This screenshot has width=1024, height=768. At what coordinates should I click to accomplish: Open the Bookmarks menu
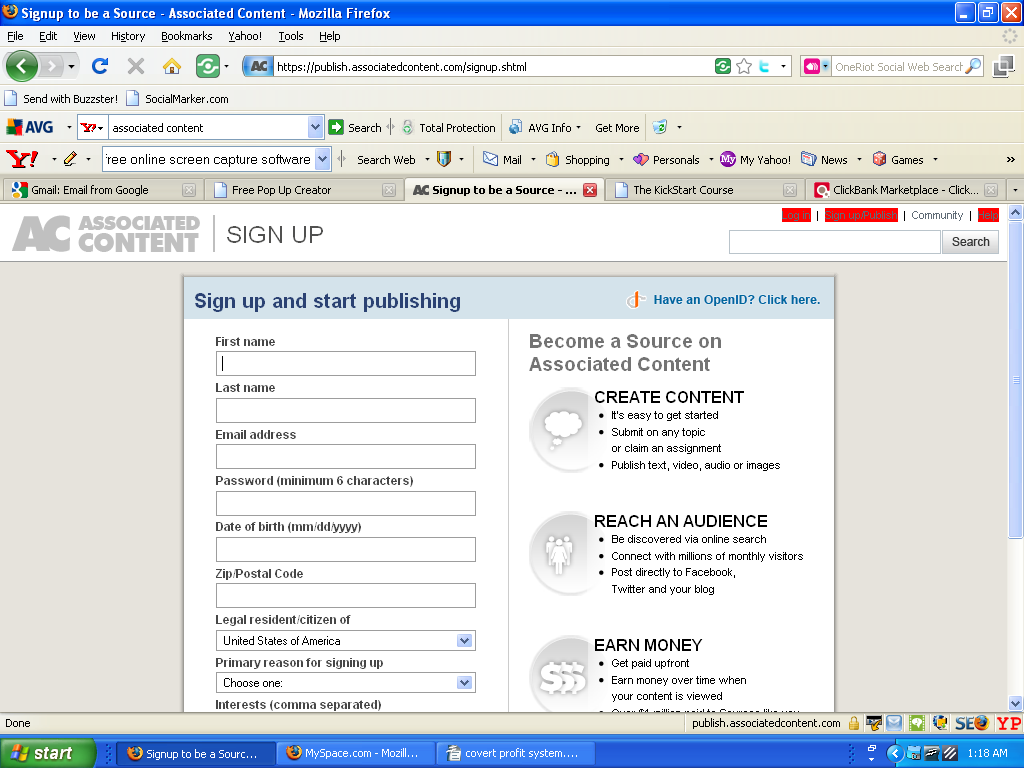click(x=186, y=36)
